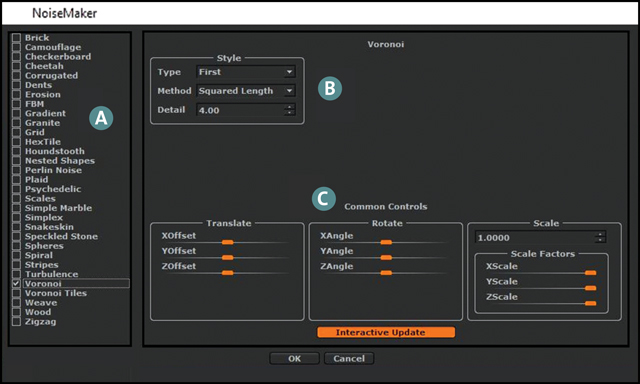Enable the Cheetah checkbox
The height and width of the screenshot is (384, 640).
(x=16, y=66)
